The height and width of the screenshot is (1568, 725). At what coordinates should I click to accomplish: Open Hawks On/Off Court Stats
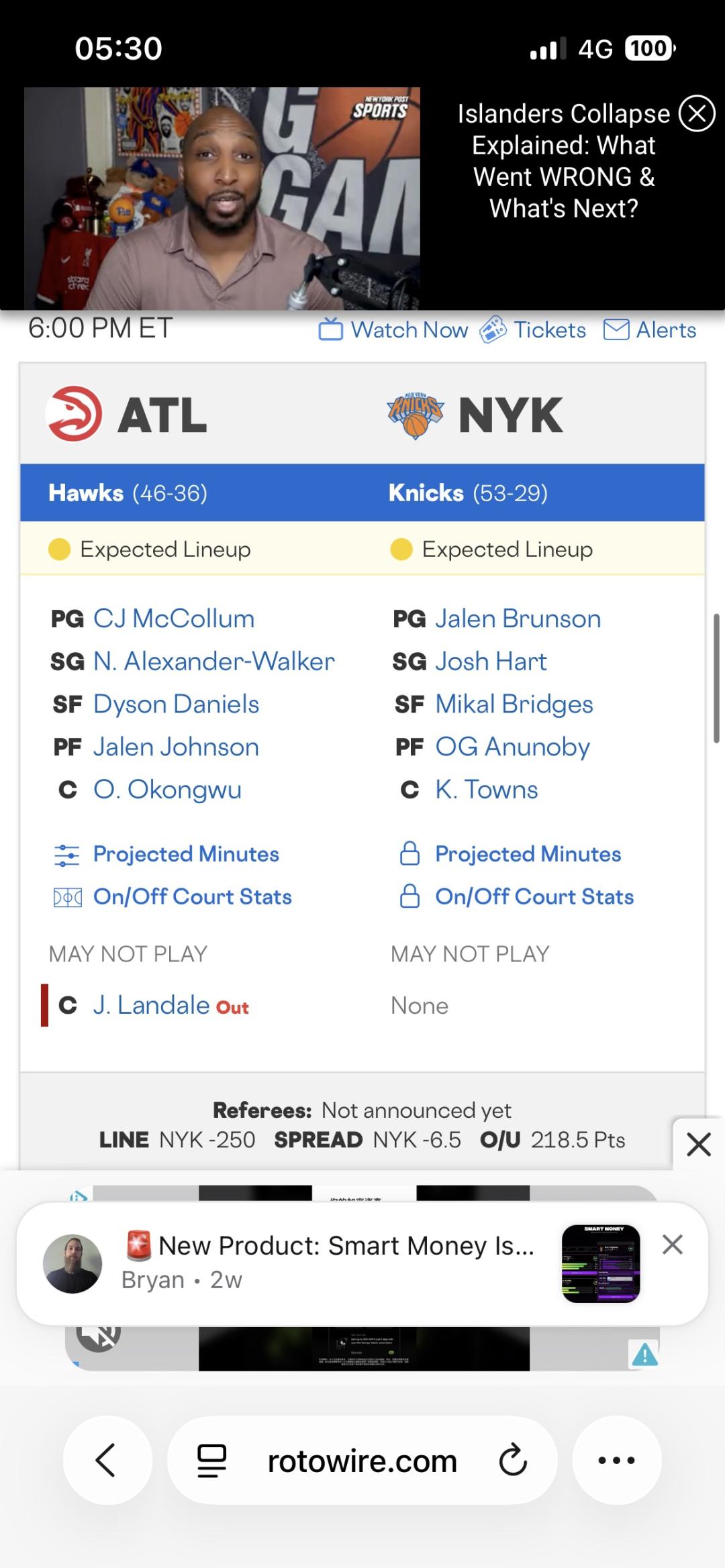[192, 897]
